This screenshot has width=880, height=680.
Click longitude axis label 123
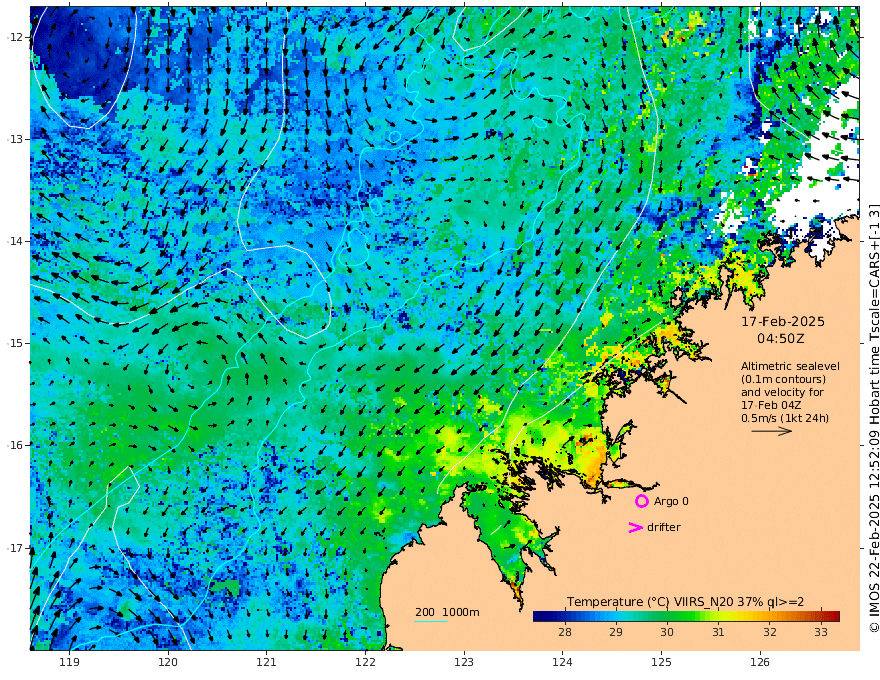(464, 662)
